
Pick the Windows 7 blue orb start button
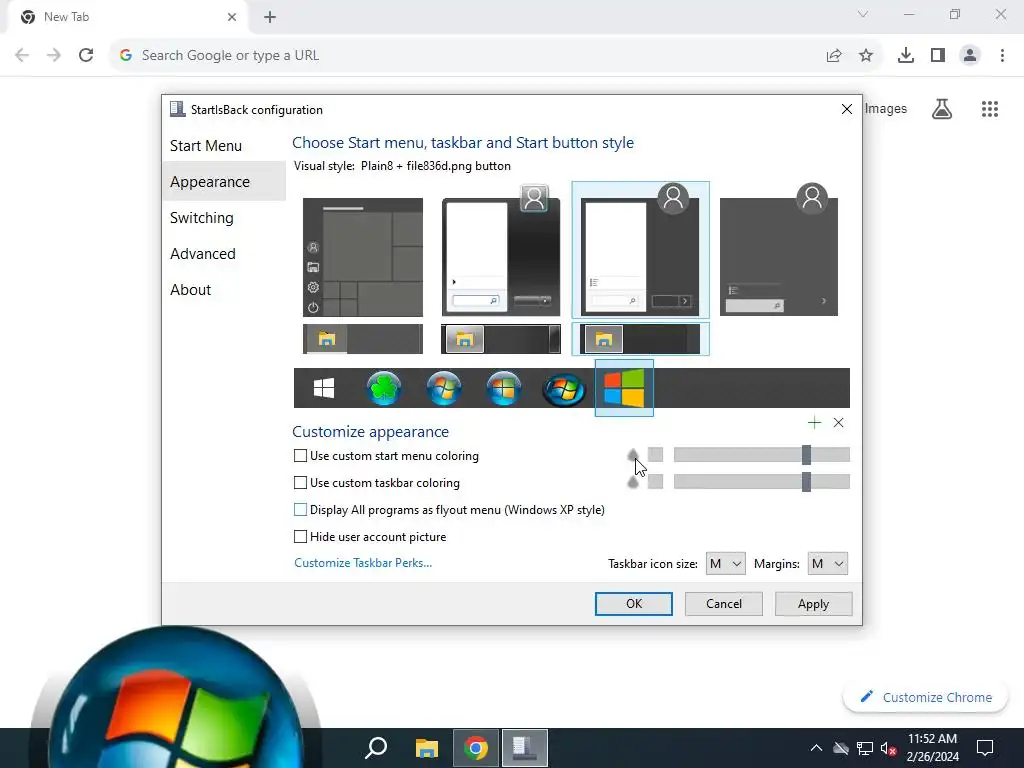(x=444, y=388)
